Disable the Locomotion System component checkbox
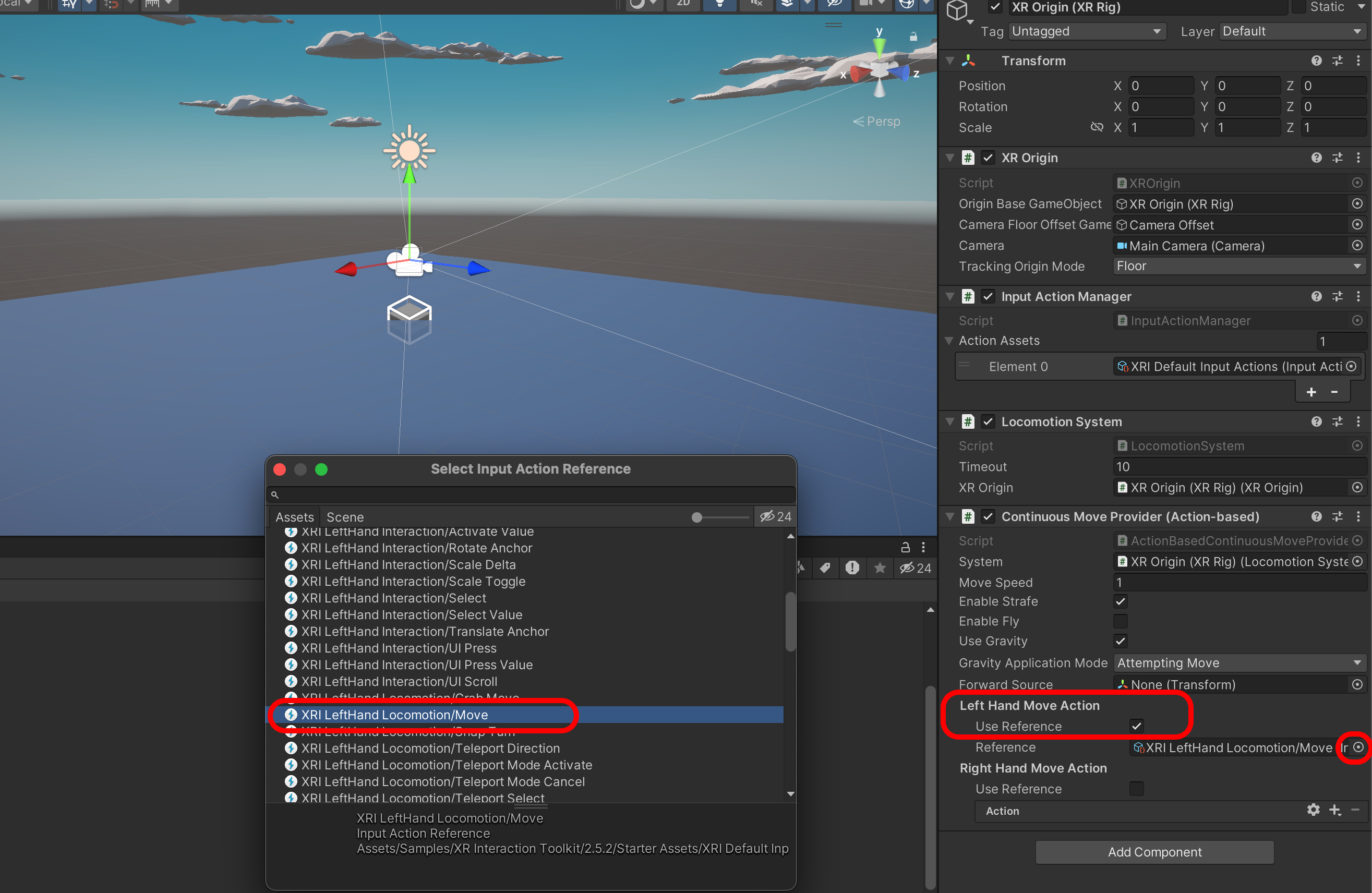 [988, 421]
